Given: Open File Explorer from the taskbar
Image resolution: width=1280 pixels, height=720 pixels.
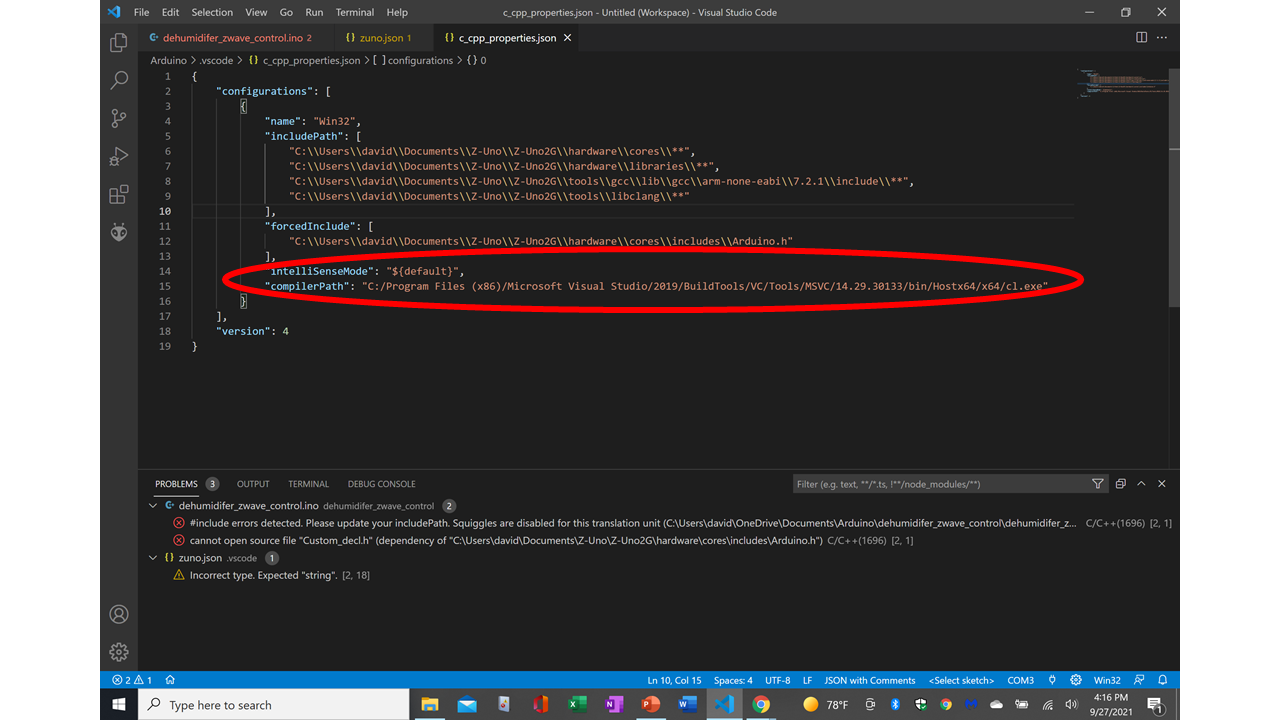Looking at the screenshot, I should pos(430,705).
